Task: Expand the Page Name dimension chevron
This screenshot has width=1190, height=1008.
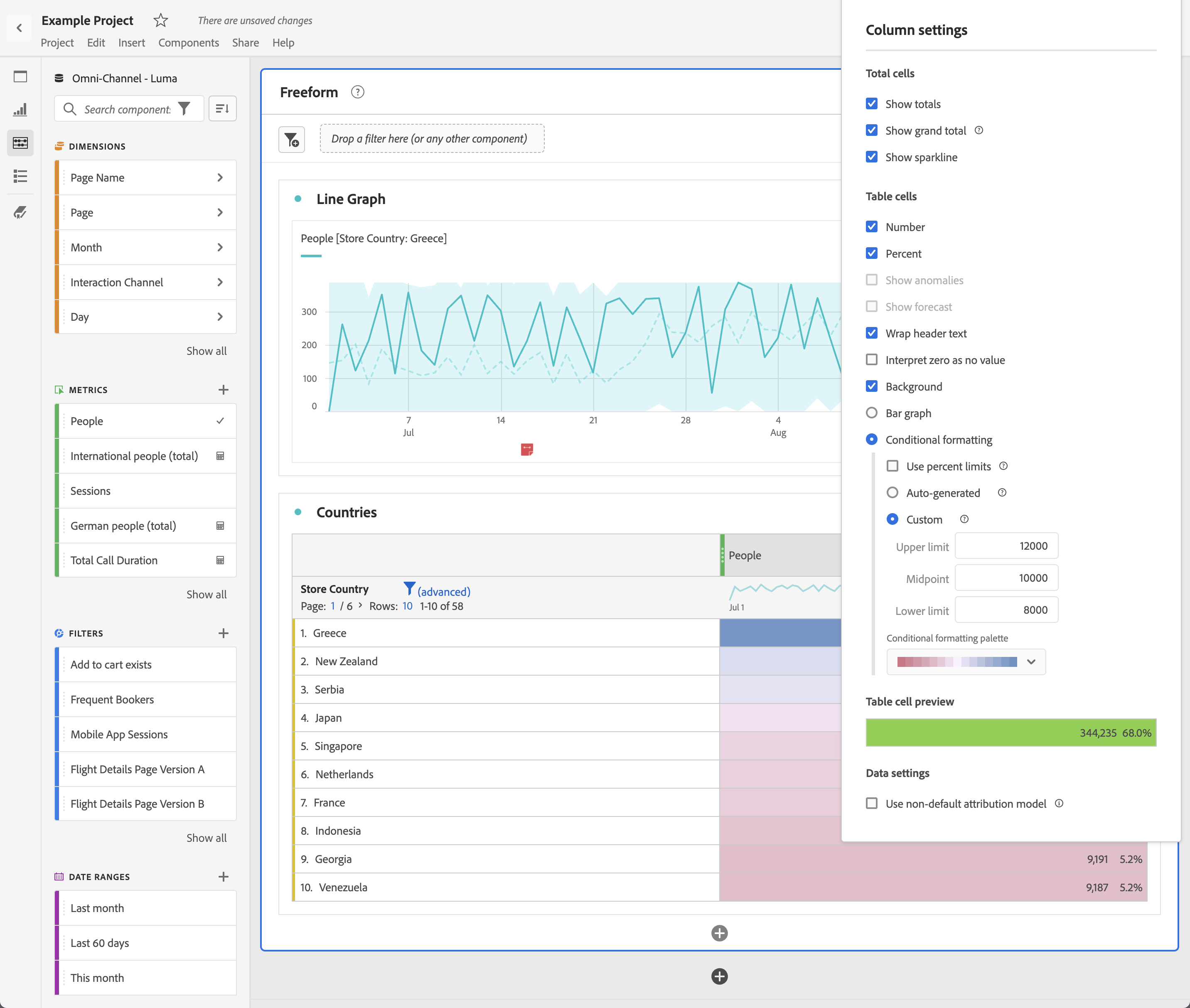Action: tap(220, 178)
